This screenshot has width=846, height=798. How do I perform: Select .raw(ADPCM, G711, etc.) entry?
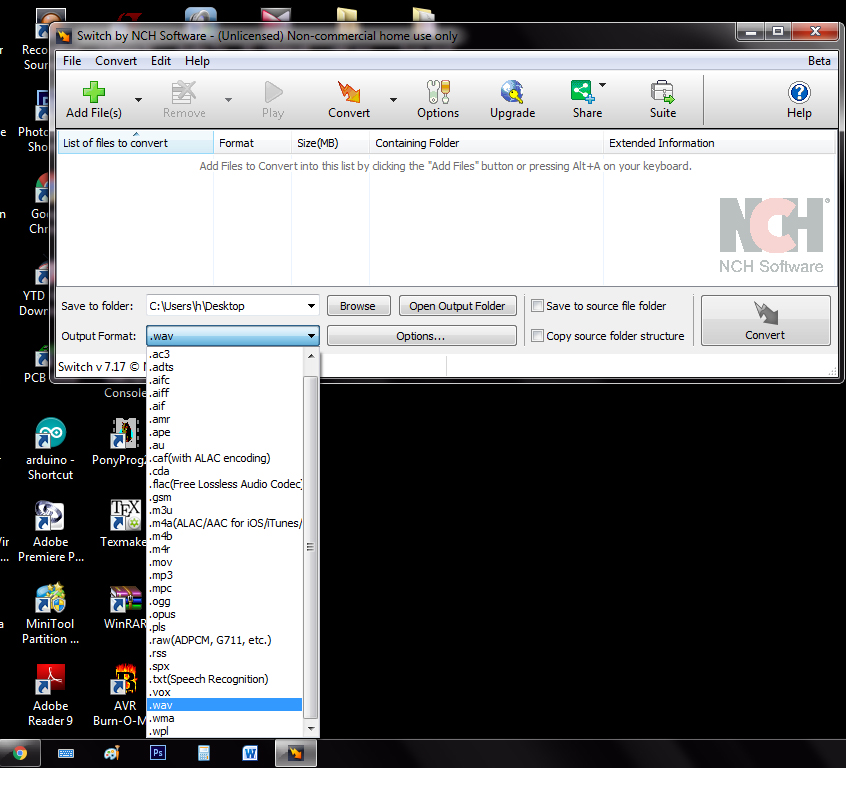click(x=224, y=640)
